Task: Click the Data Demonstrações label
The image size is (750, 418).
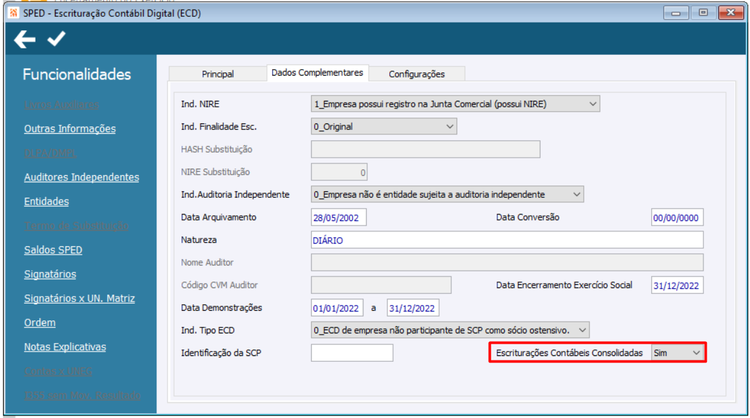Action: coord(221,308)
